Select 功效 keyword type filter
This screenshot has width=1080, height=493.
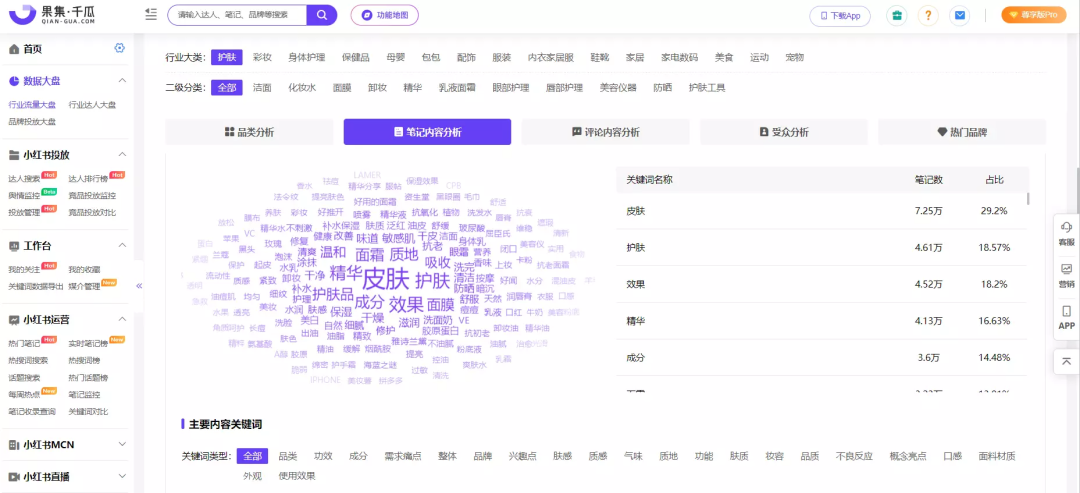pos(323,456)
